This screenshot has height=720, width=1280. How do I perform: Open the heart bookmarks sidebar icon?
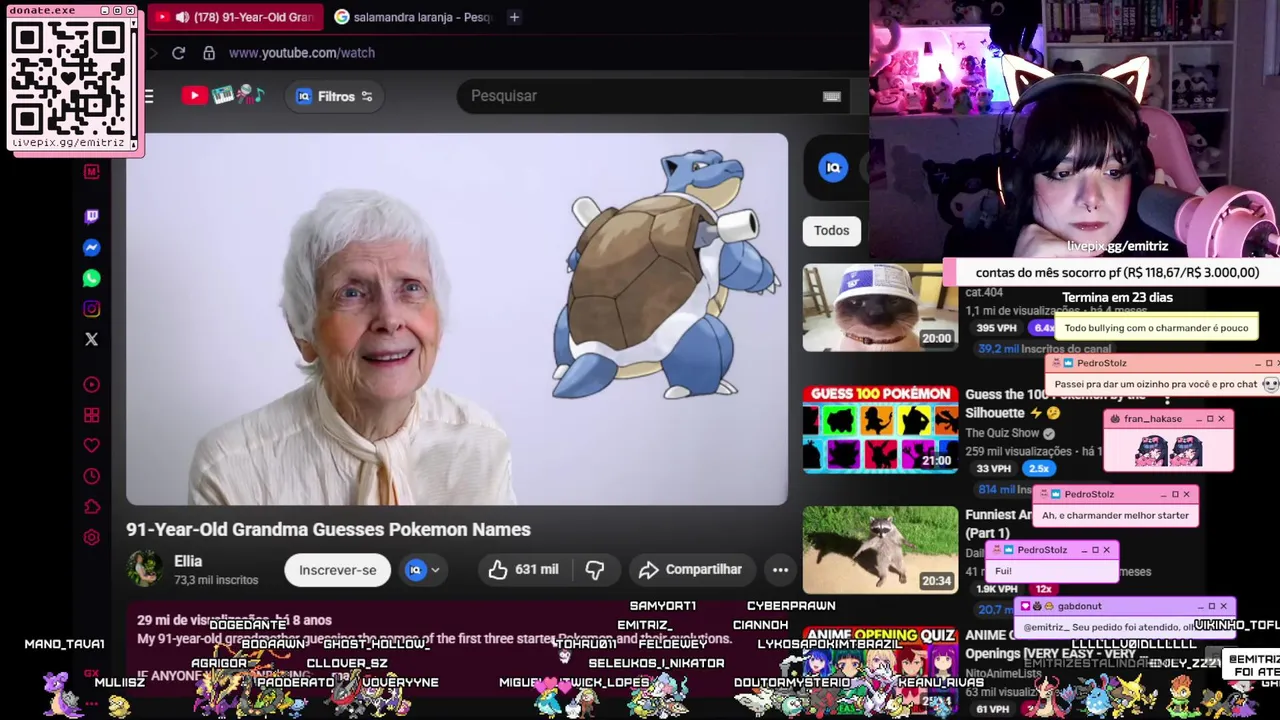[91, 445]
